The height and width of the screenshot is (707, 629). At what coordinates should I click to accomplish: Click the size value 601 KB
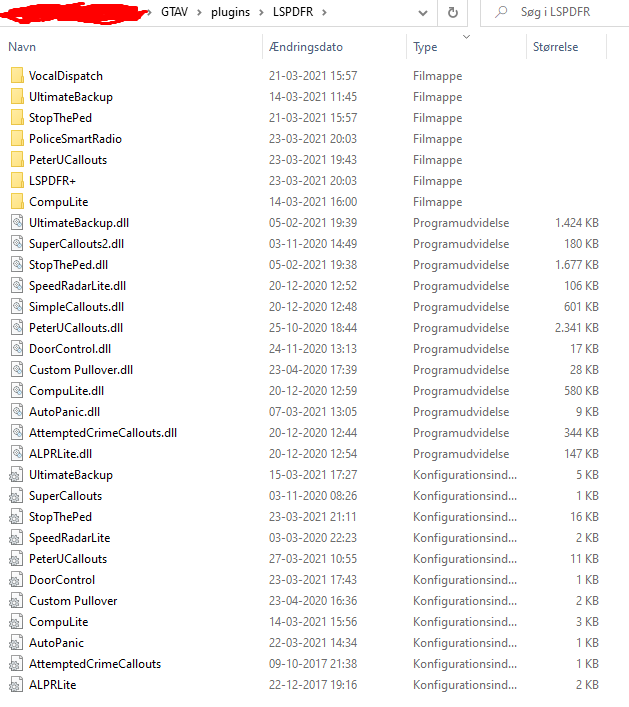pyautogui.click(x=581, y=307)
